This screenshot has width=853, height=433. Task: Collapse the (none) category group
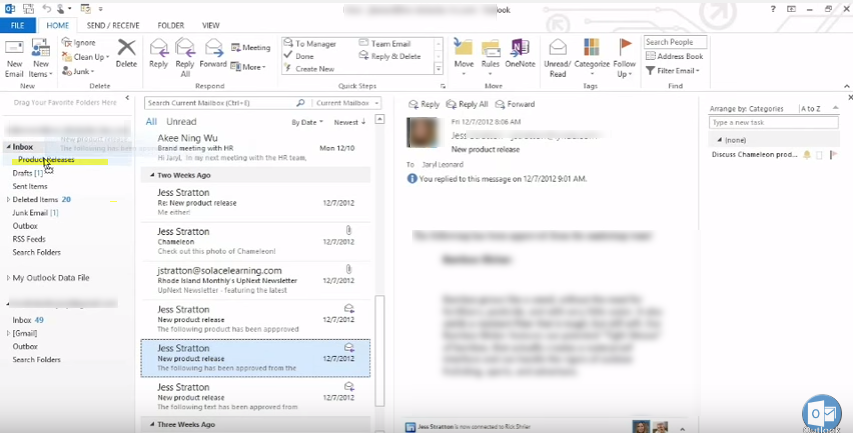point(719,140)
